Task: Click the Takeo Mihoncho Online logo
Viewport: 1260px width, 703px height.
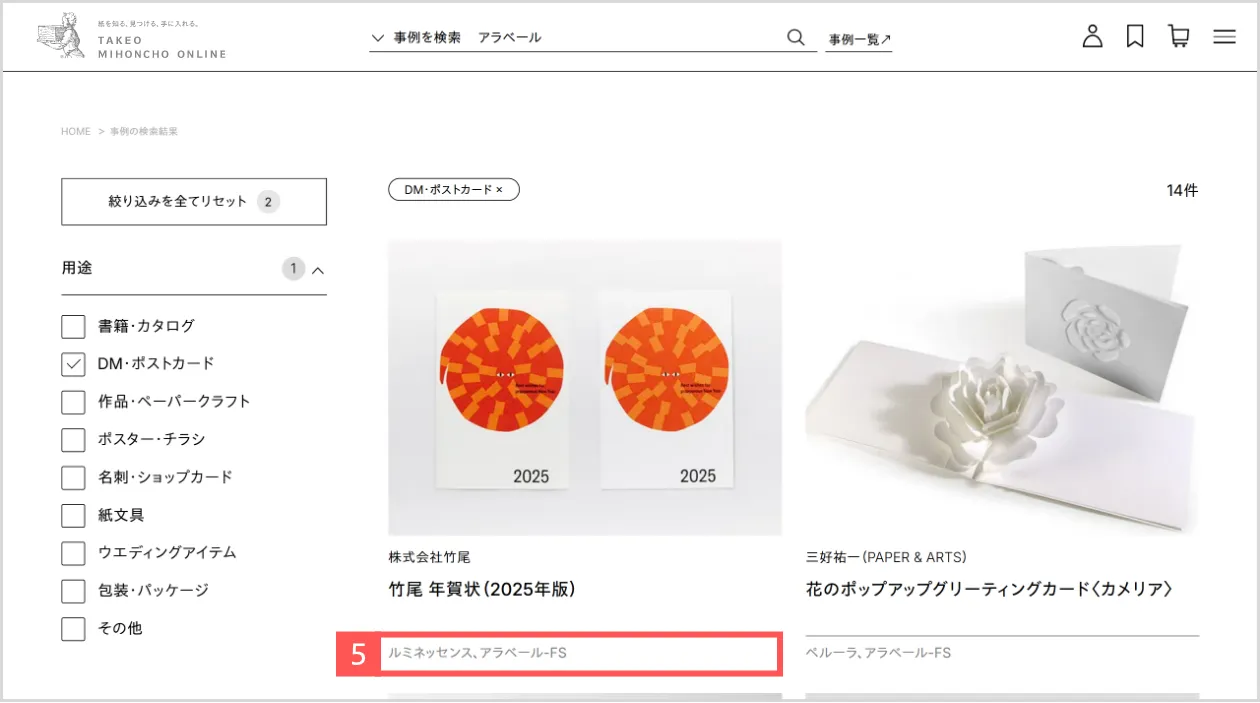Action: tap(131, 38)
